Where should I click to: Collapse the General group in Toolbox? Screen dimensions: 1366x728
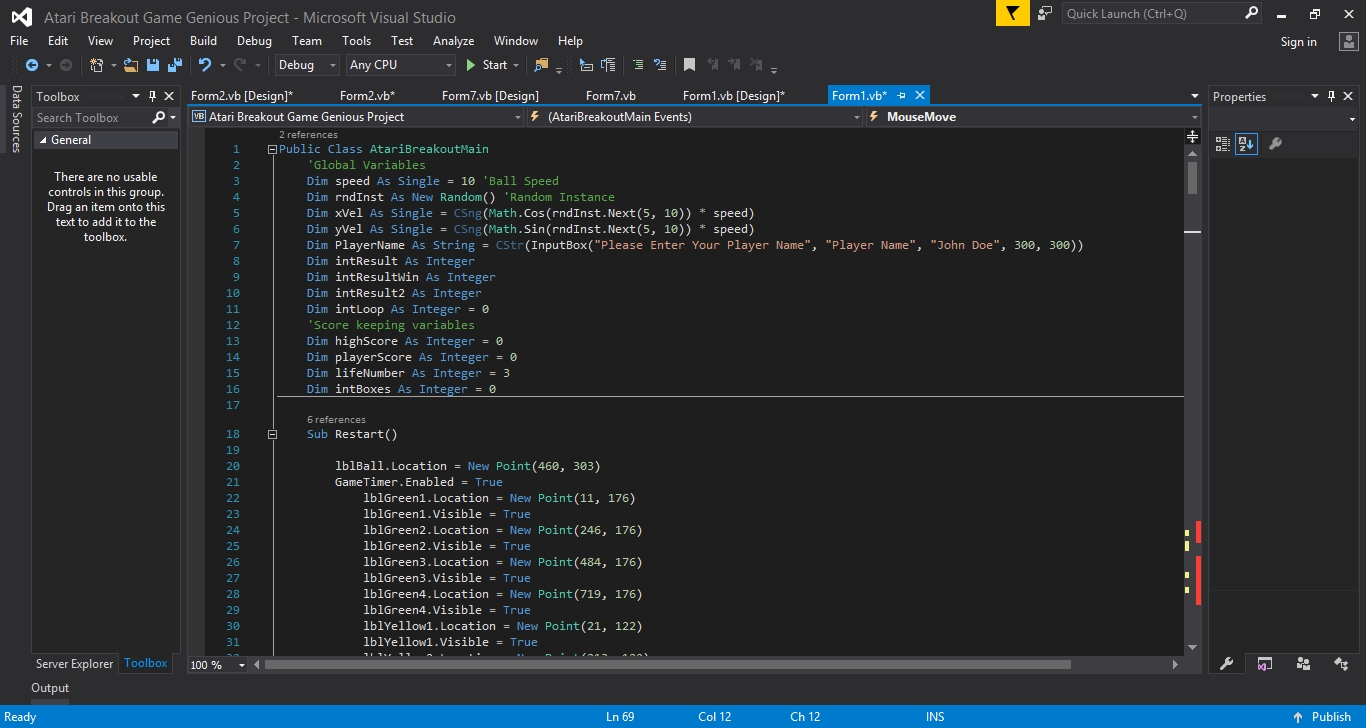coord(42,140)
